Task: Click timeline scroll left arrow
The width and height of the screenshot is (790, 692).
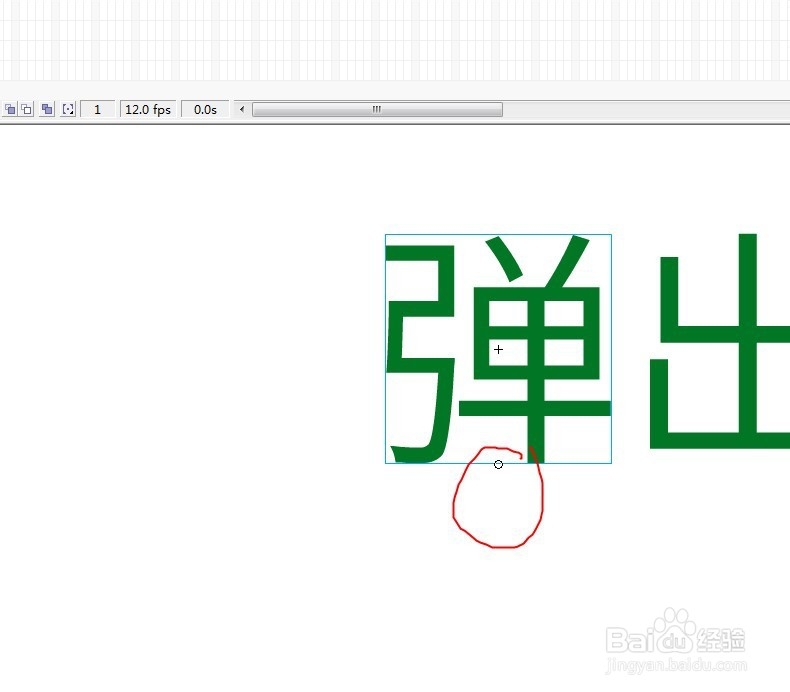Action: point(242,109)
